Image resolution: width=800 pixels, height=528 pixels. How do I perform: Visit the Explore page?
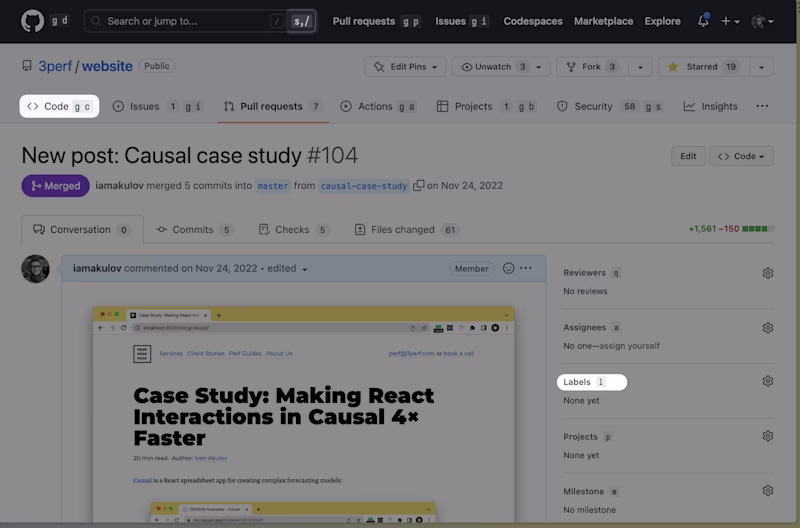coord(662,21)
